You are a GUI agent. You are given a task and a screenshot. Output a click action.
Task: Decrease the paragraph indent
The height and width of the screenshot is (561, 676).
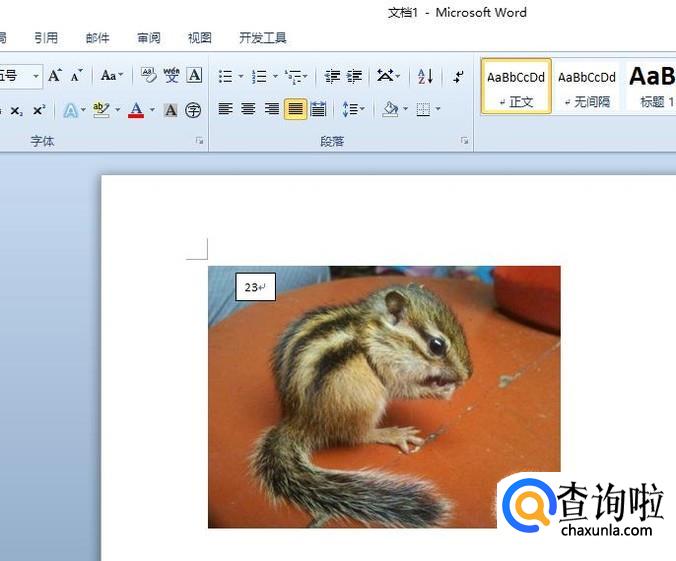(332, 76)
